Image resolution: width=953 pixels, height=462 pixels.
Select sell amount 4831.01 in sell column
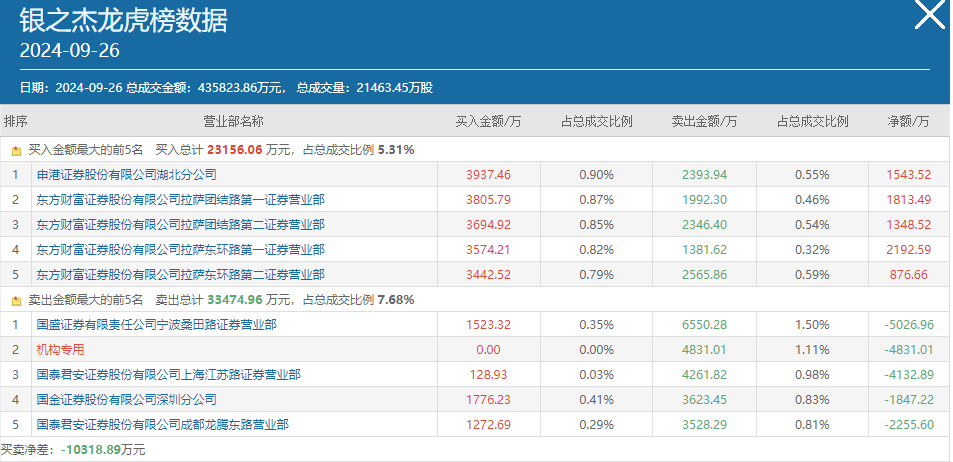coord(704,350)
